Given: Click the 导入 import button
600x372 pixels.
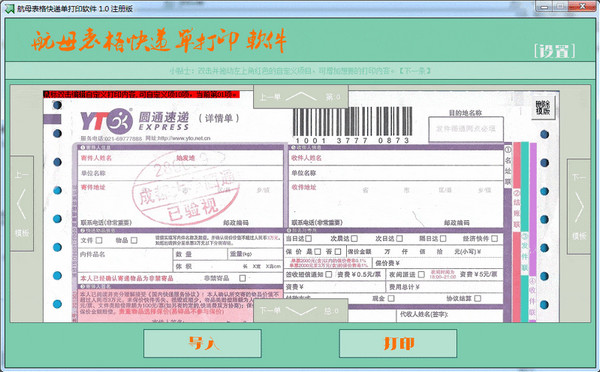Looking at the screenshot, I should [202, 343].
